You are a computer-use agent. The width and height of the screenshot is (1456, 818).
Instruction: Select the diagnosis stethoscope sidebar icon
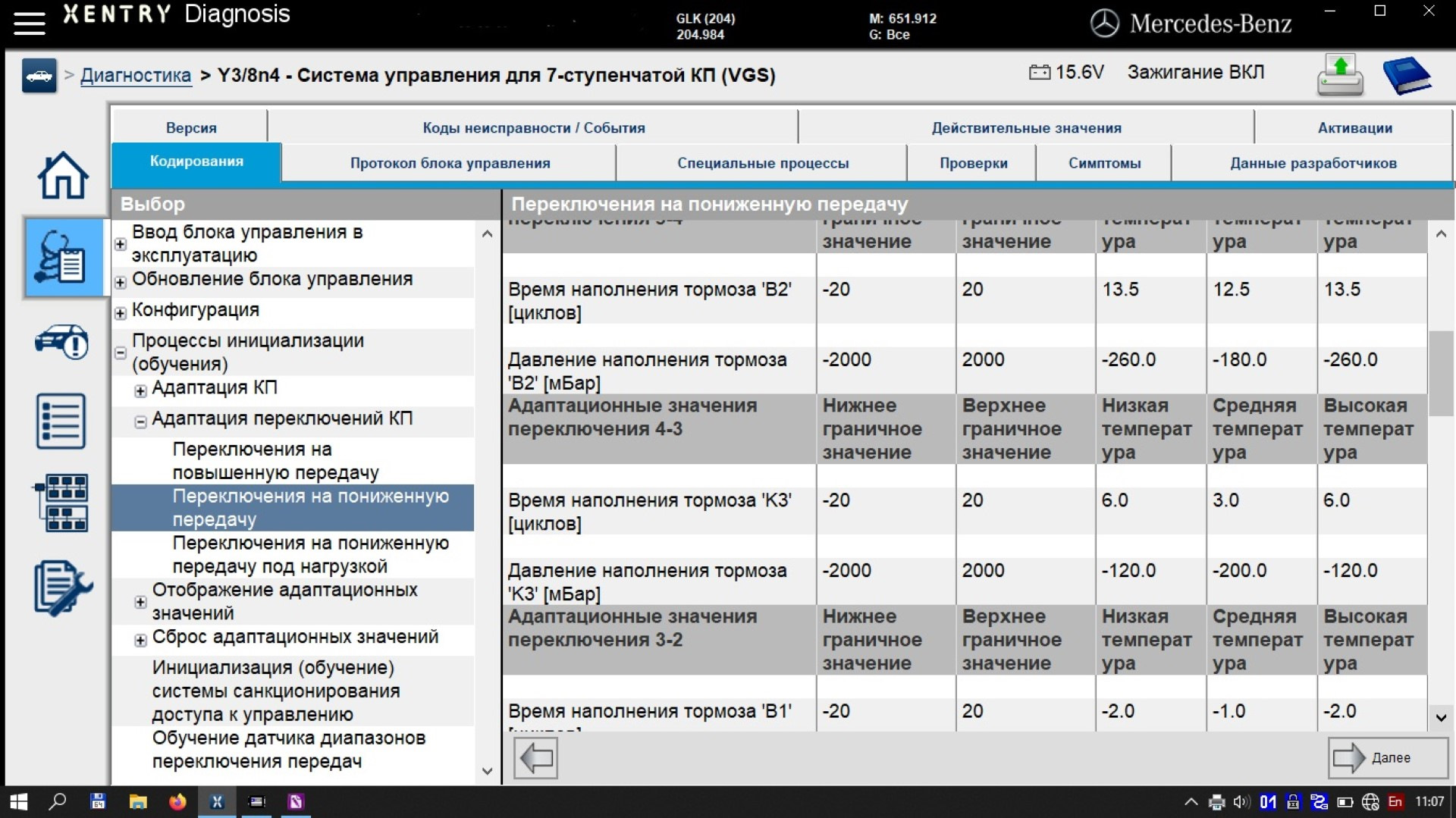[x=64, y=258]
